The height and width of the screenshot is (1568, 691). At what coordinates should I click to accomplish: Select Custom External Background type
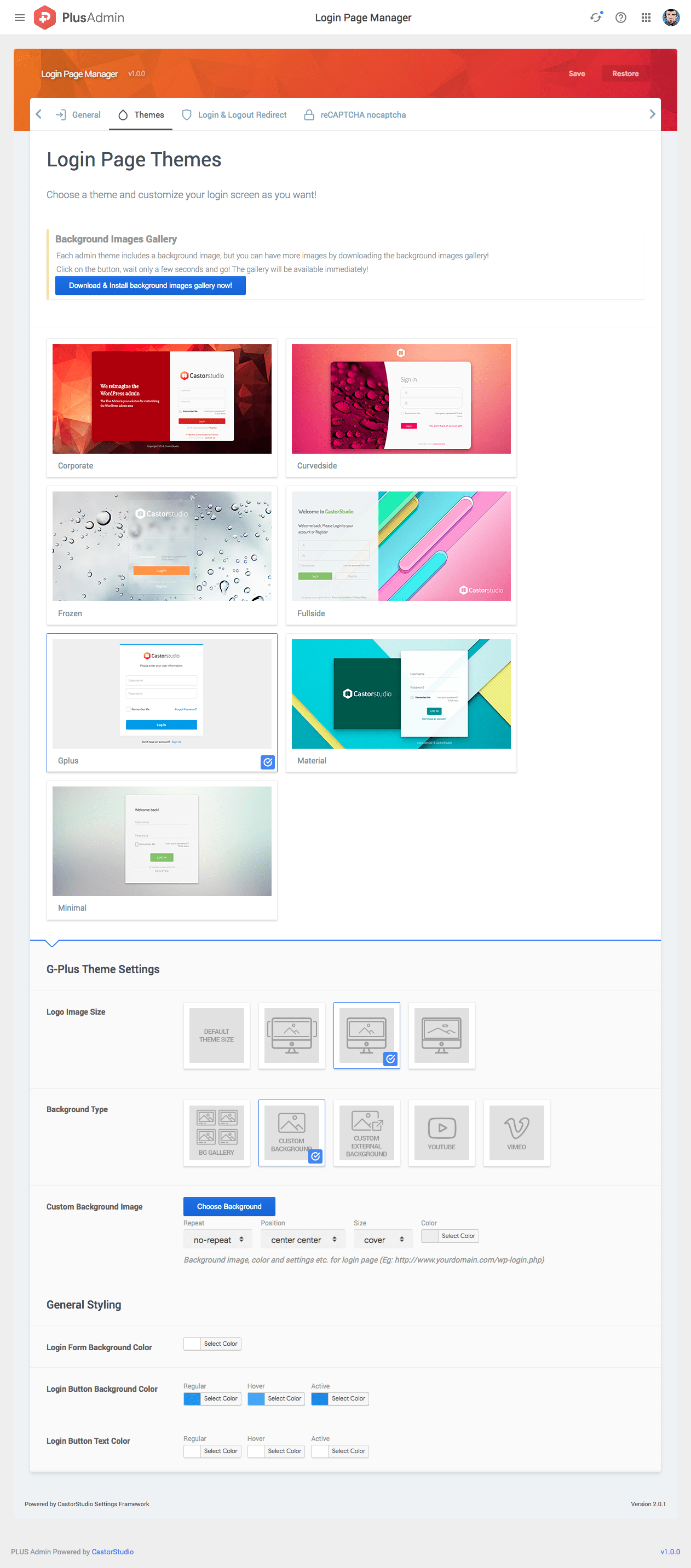366,1133
